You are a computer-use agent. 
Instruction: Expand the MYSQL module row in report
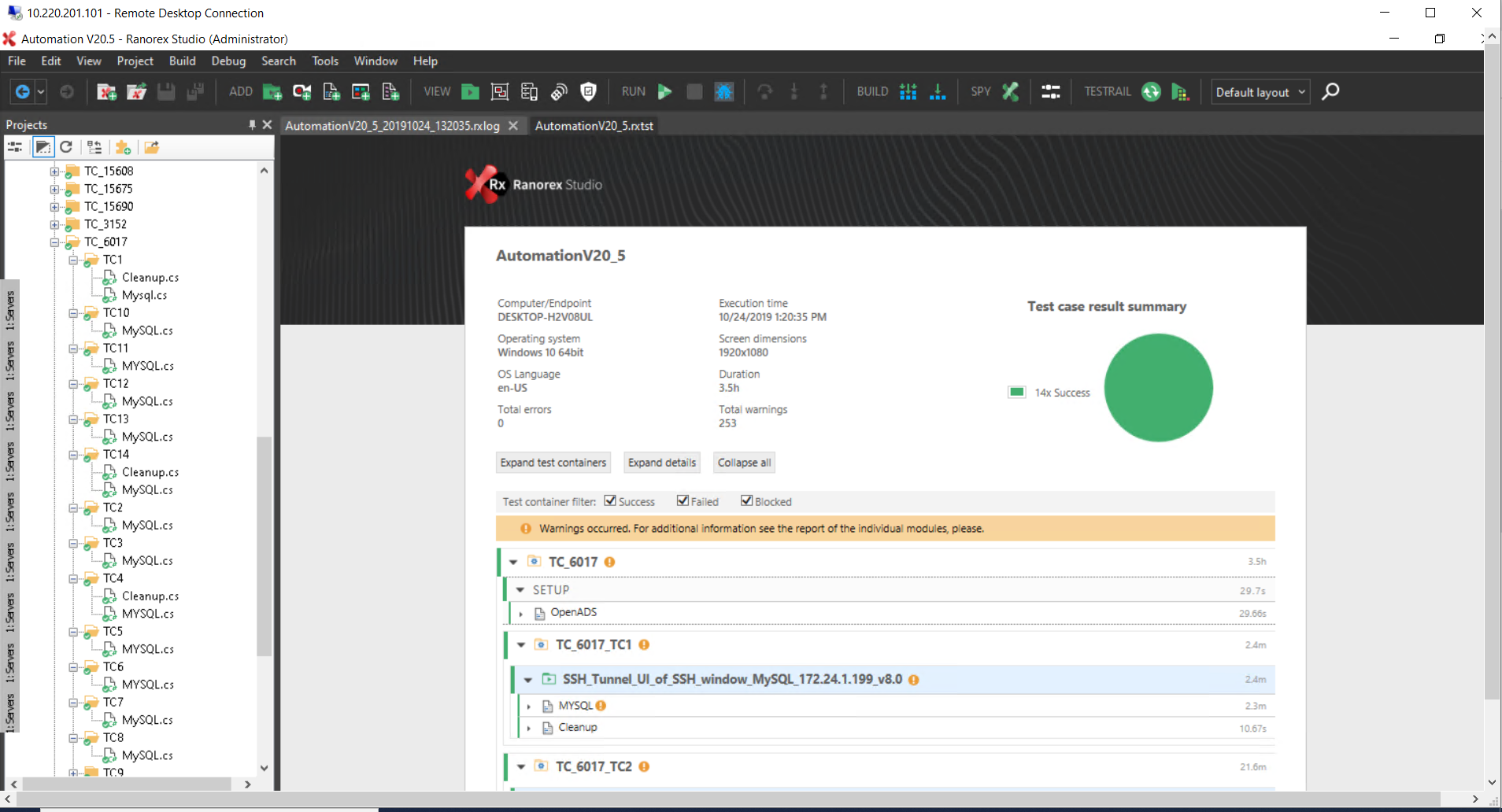point(529,707)
